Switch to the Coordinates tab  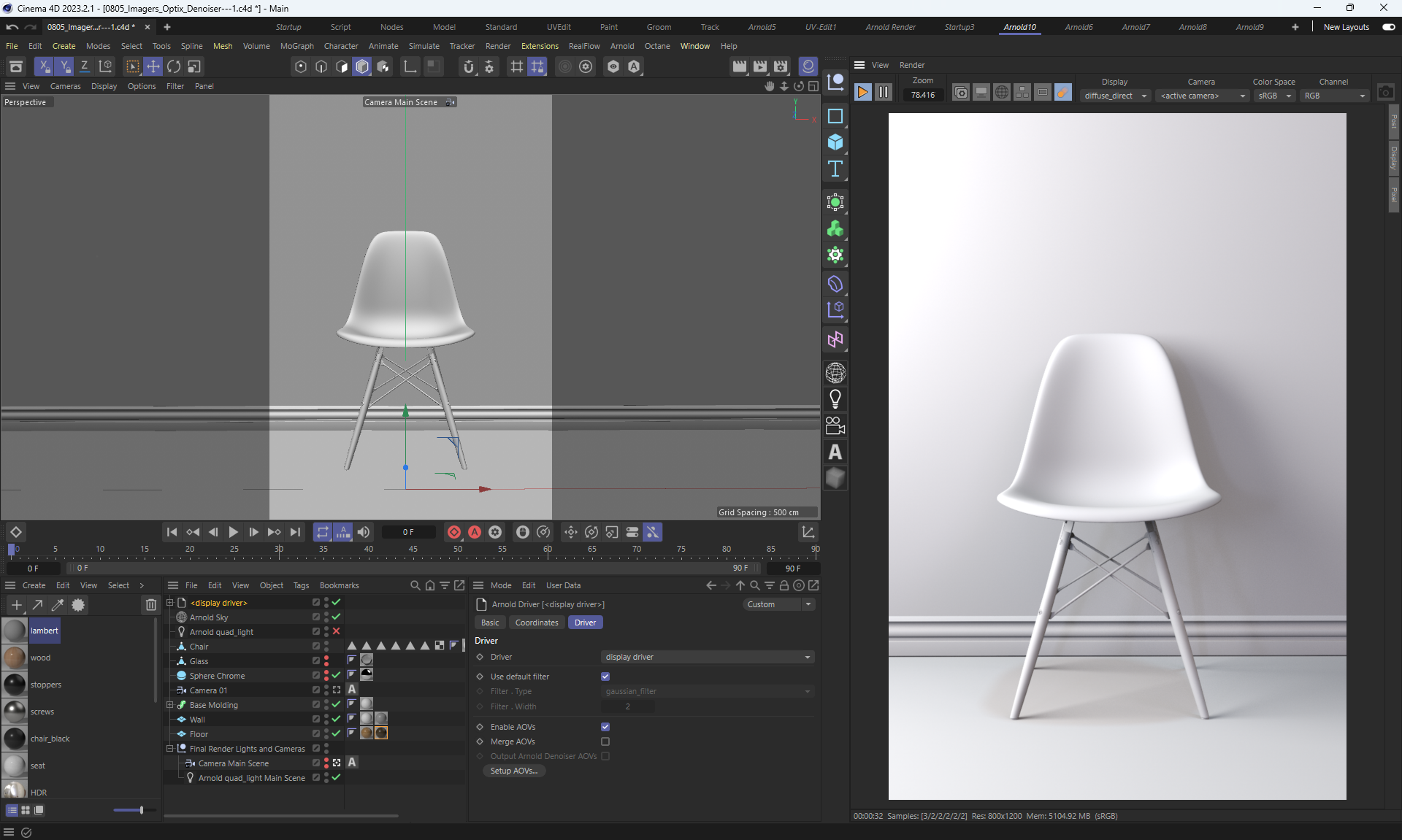point(536,623)
